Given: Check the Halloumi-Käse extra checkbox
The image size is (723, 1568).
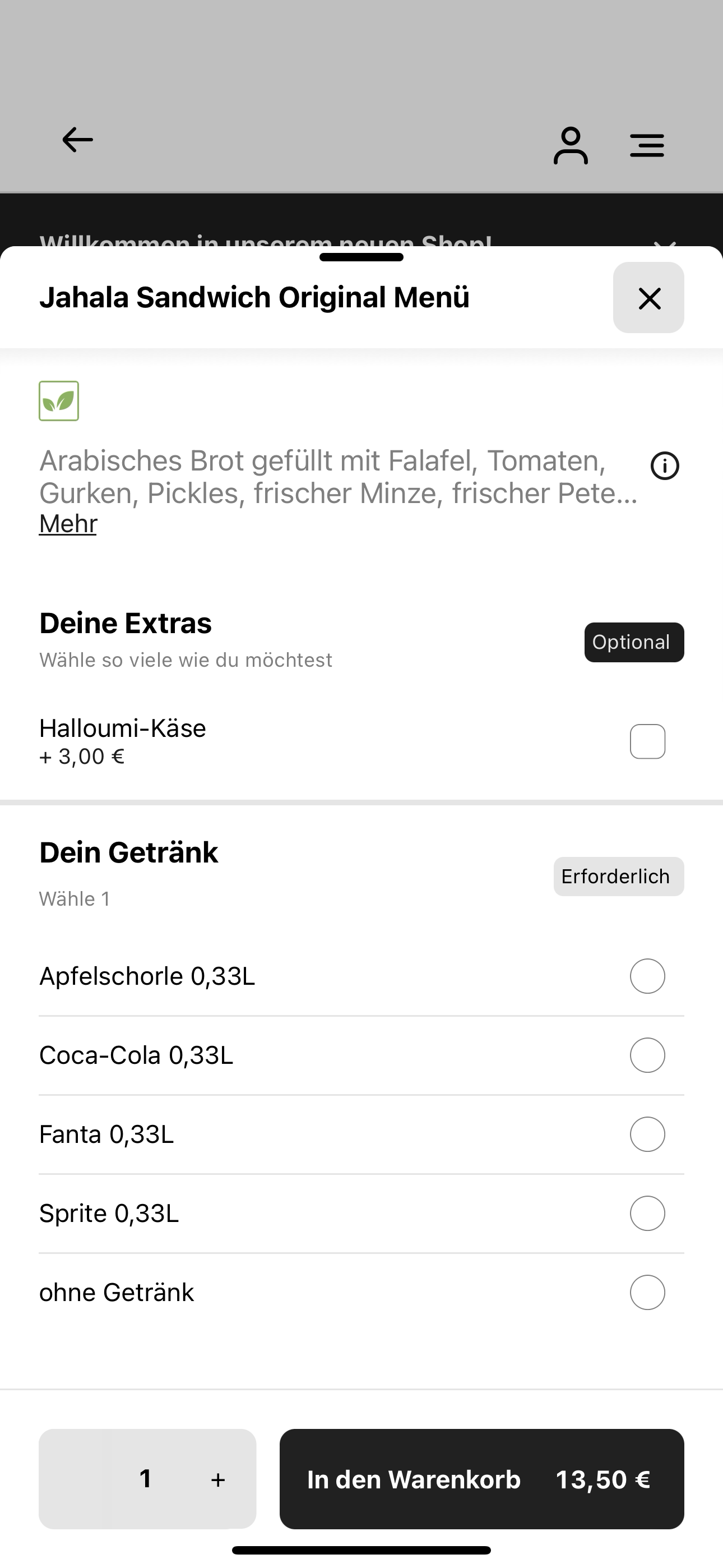Looking at the screenshot, I should pos(647,741).
